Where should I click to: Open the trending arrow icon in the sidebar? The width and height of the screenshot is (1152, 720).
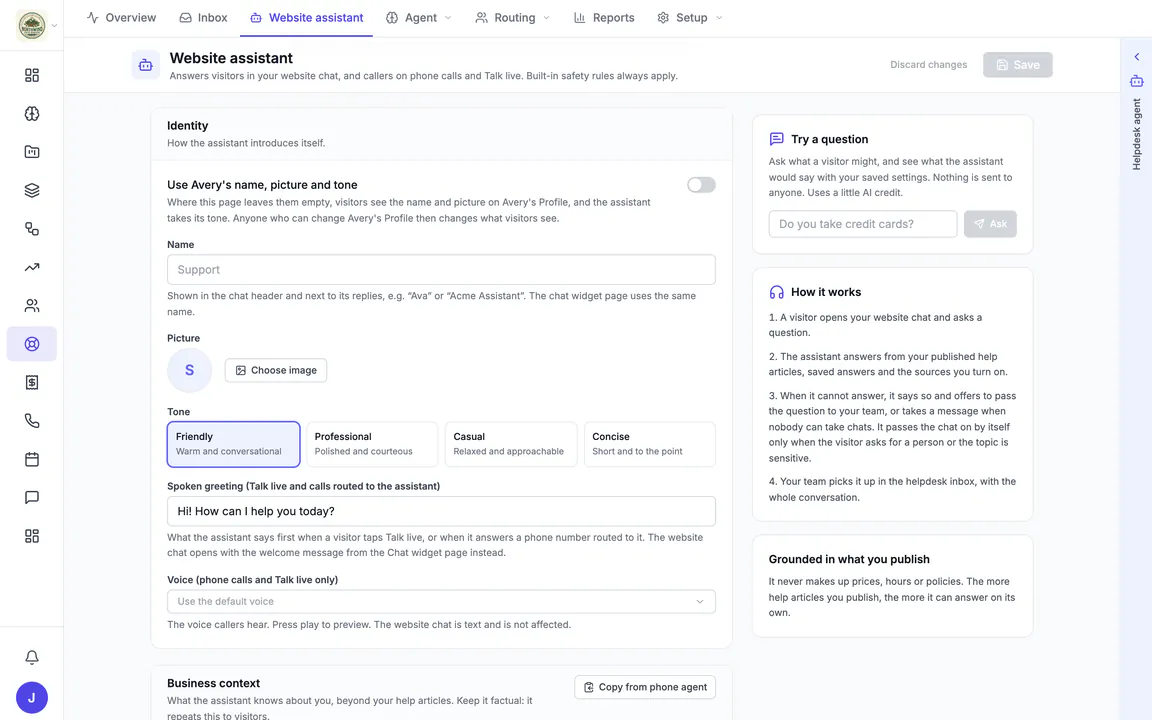(x=32, y=267)
